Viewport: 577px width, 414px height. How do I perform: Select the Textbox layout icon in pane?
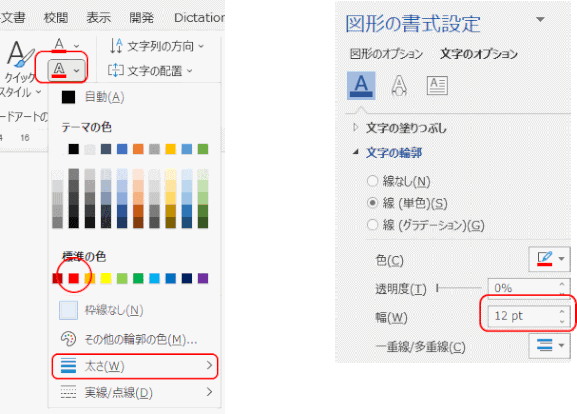coord(437,85)
